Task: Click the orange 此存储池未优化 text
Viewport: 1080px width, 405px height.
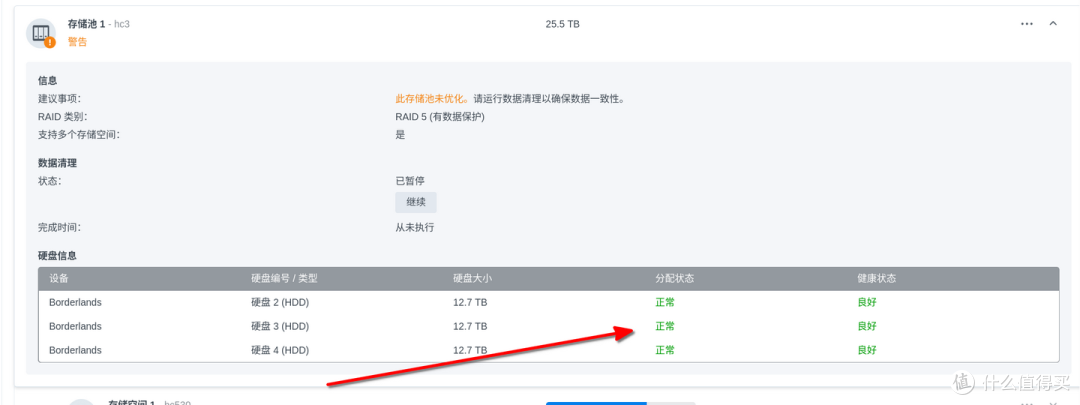Action: [432, 99]
